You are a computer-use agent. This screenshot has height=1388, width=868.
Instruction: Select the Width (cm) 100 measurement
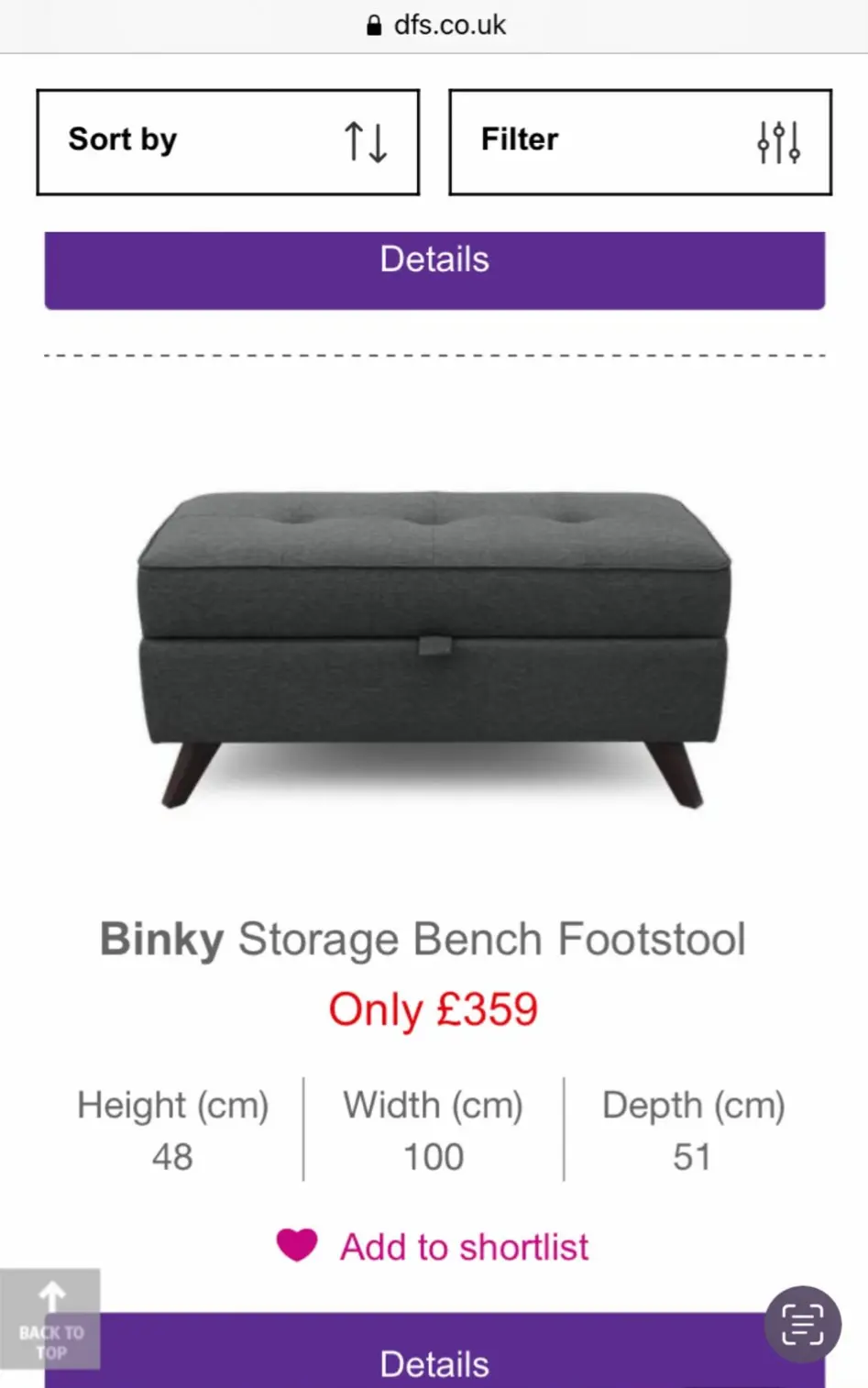(x=433, y=1130)
